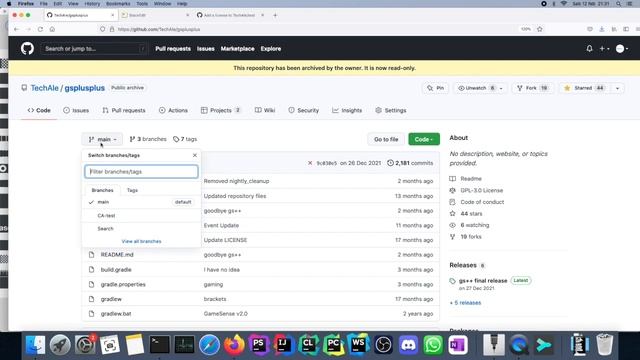This screenshot has width=640, height=360.
Task: Open the gradle.properties file
Action: coord(123,284)
